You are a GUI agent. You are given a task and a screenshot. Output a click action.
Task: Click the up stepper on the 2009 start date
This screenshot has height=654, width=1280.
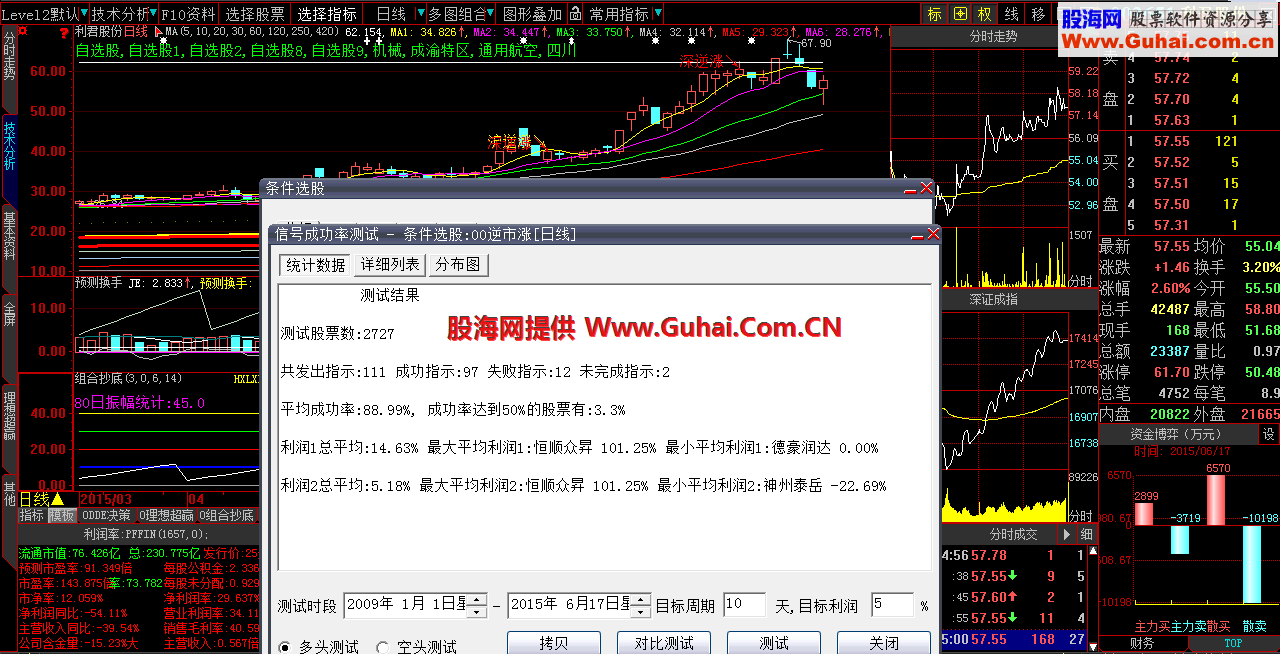pos(477,599)
